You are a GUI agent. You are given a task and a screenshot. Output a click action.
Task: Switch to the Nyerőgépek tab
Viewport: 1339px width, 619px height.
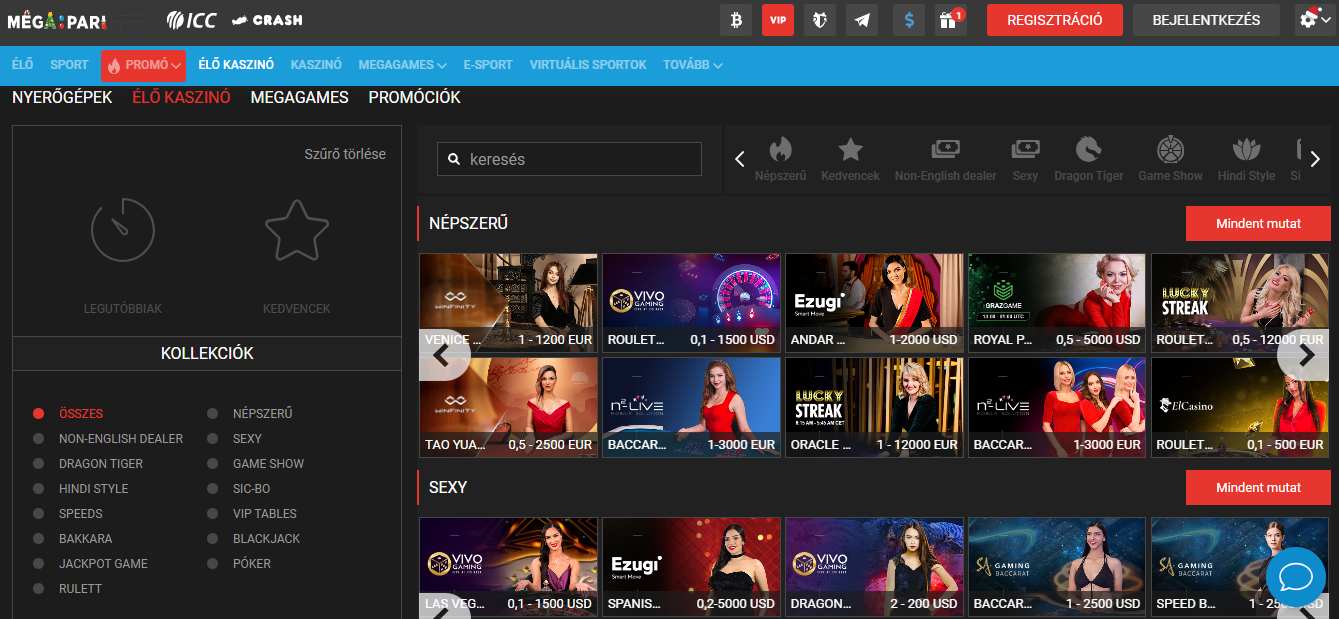point(62,97)
